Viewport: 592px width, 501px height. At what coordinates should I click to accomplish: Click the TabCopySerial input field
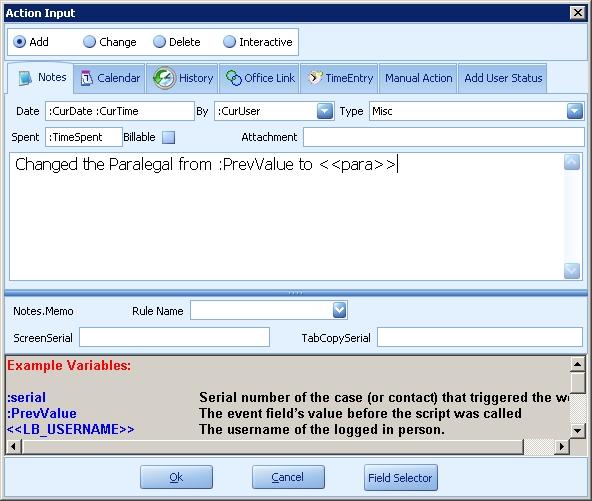point(480,337)
